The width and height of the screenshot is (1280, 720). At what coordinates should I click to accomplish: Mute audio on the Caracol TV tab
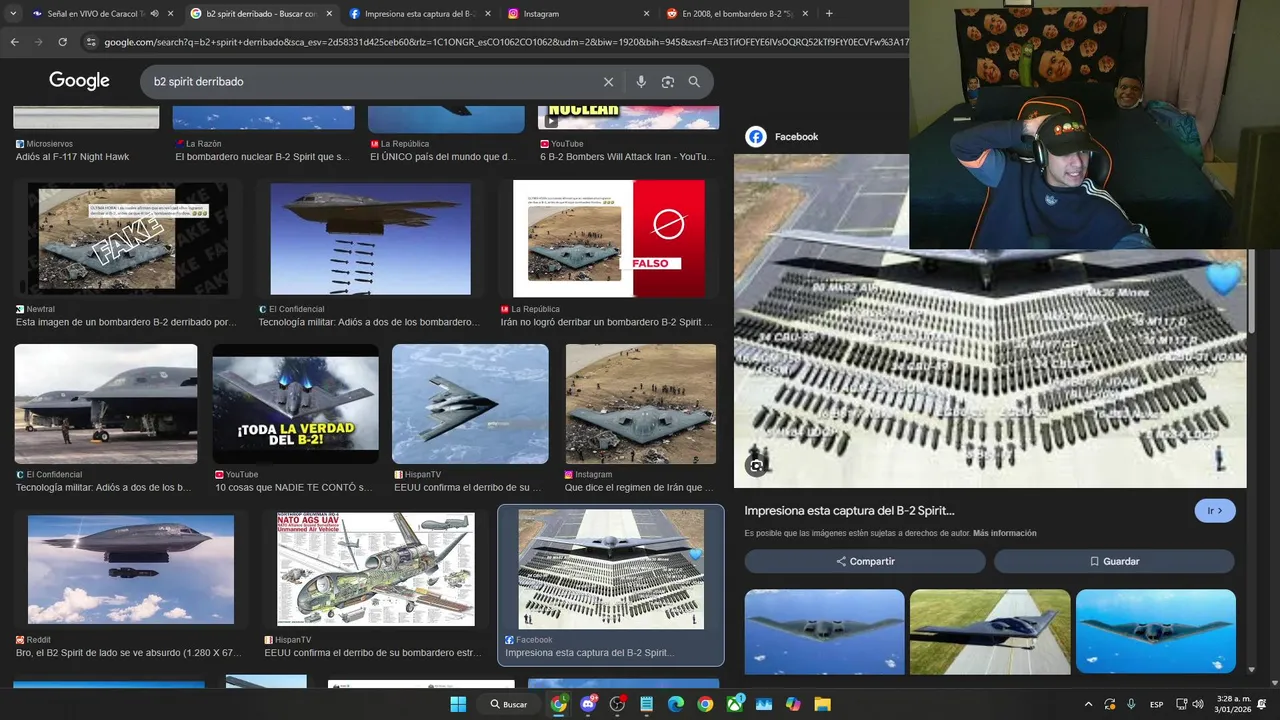(x=154, y=14)
